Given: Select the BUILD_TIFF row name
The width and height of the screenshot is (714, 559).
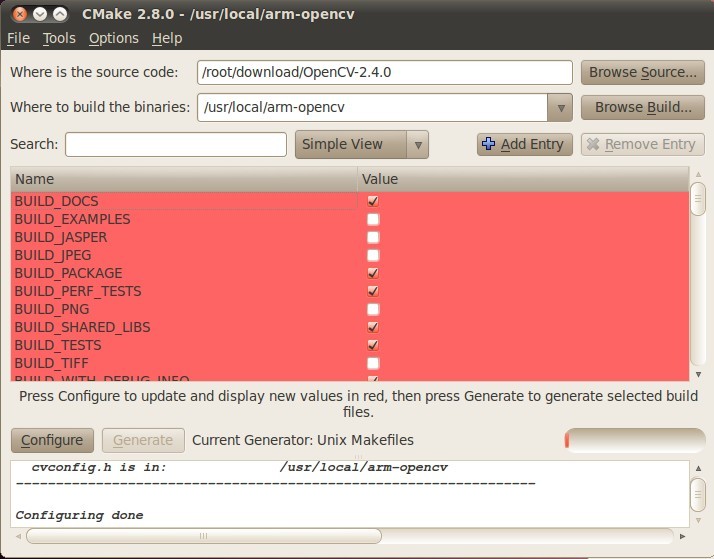Looking at the screenshot, I should [51, 363].
